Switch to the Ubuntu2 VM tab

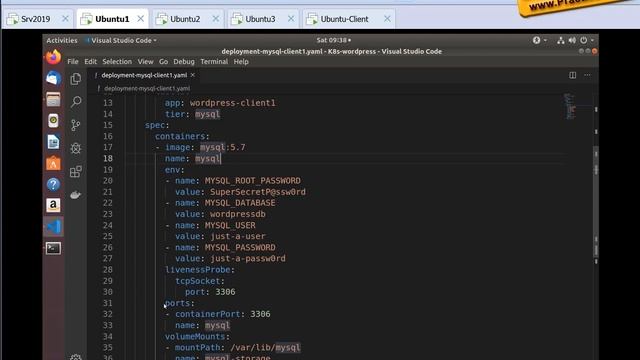point(185,19)
